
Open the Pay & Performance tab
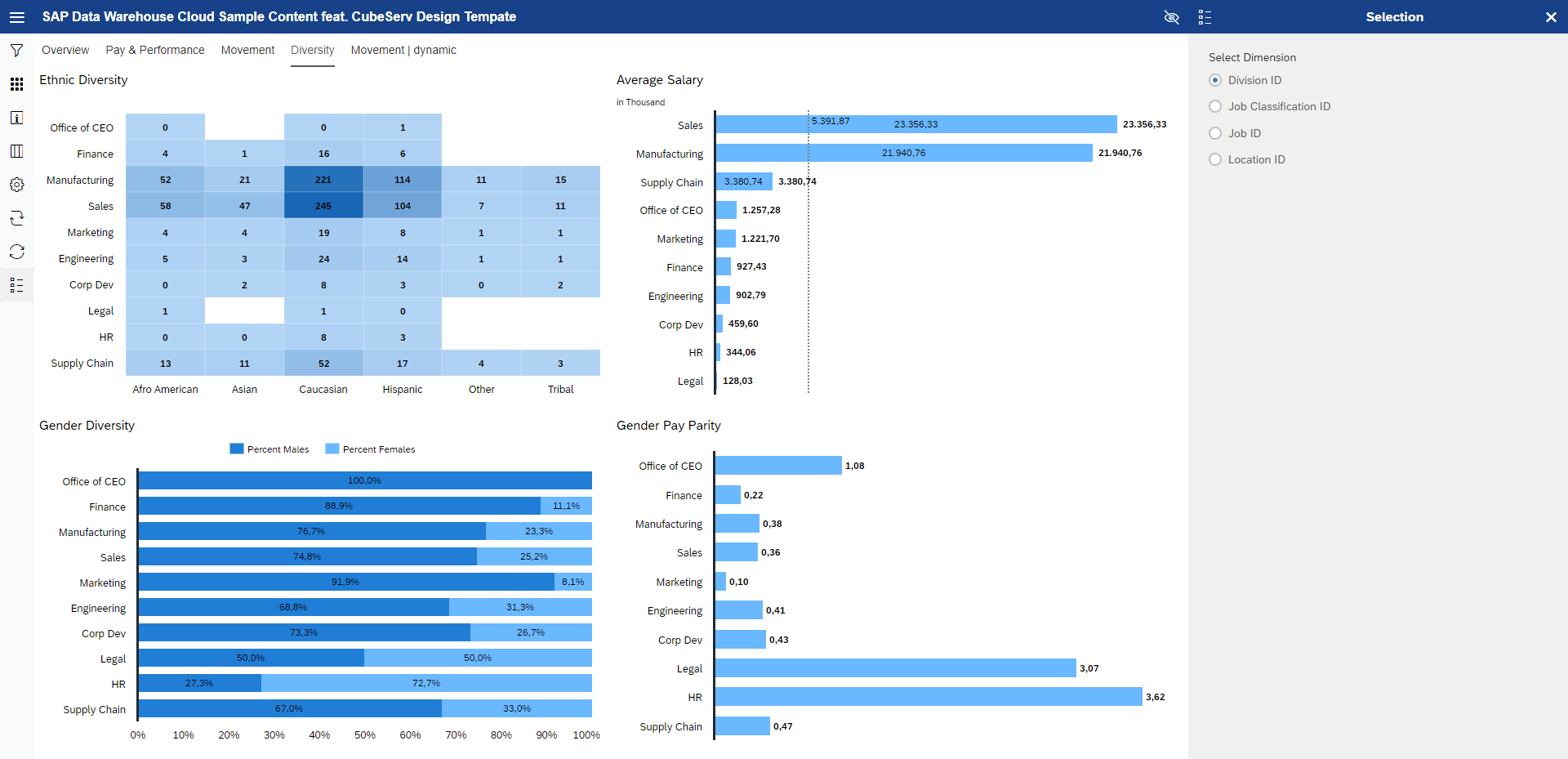(x=155, y=50)
